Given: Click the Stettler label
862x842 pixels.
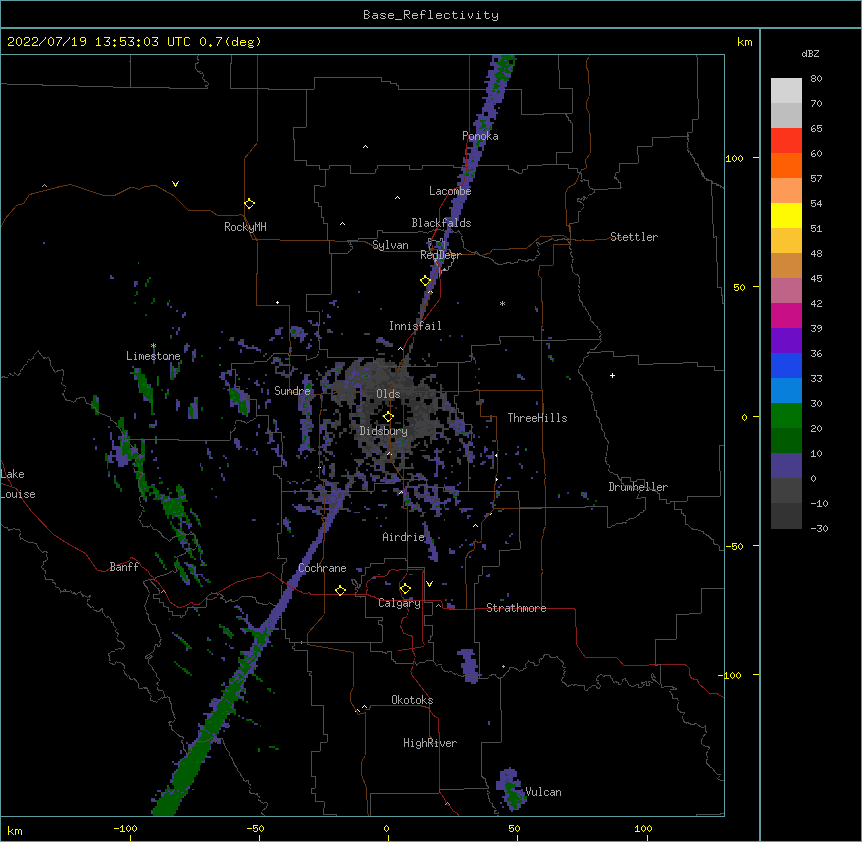Looking at the screenshot, I should tap(634, 237).
